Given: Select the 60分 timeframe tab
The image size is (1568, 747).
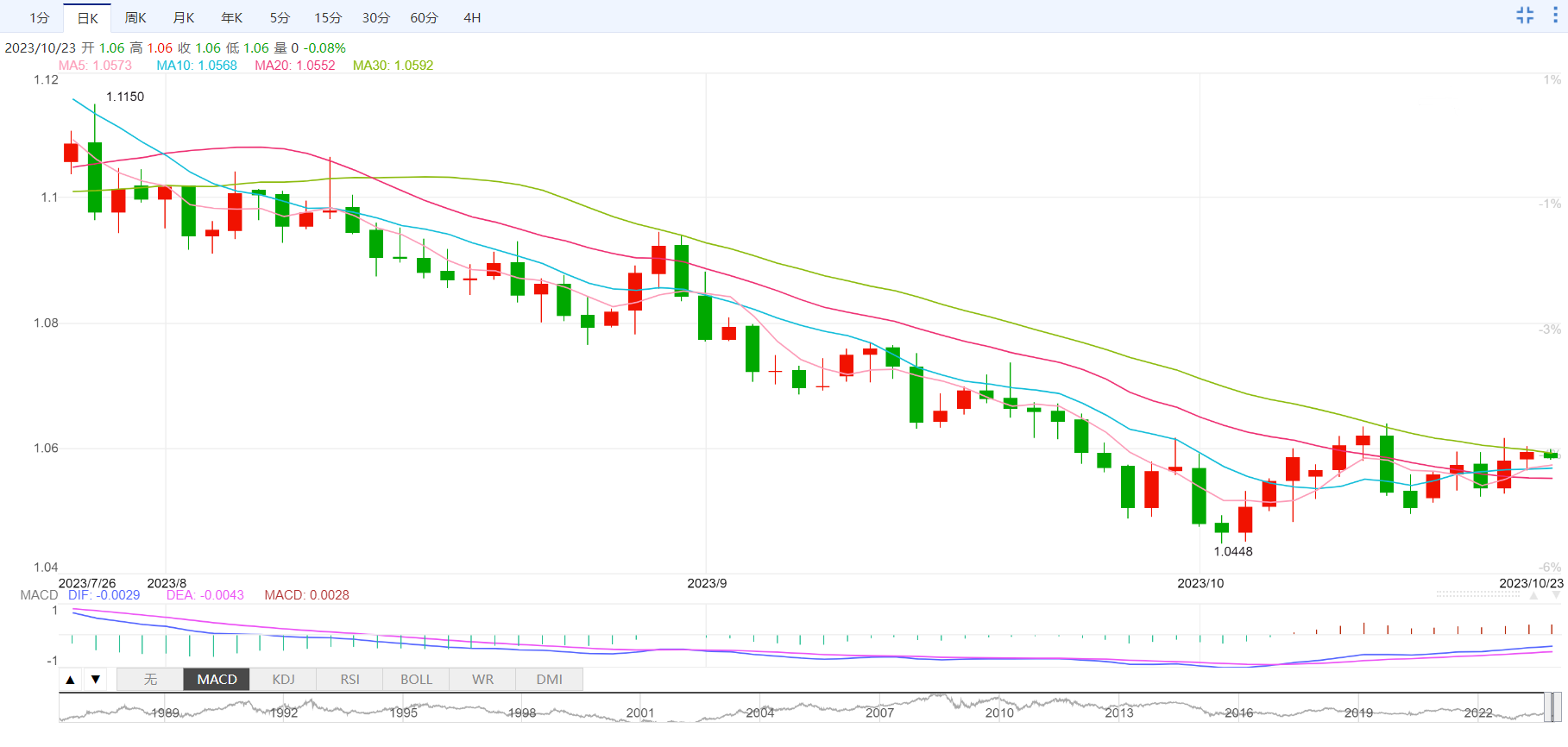Looking at the screenshot, I should tap(424, 18).
